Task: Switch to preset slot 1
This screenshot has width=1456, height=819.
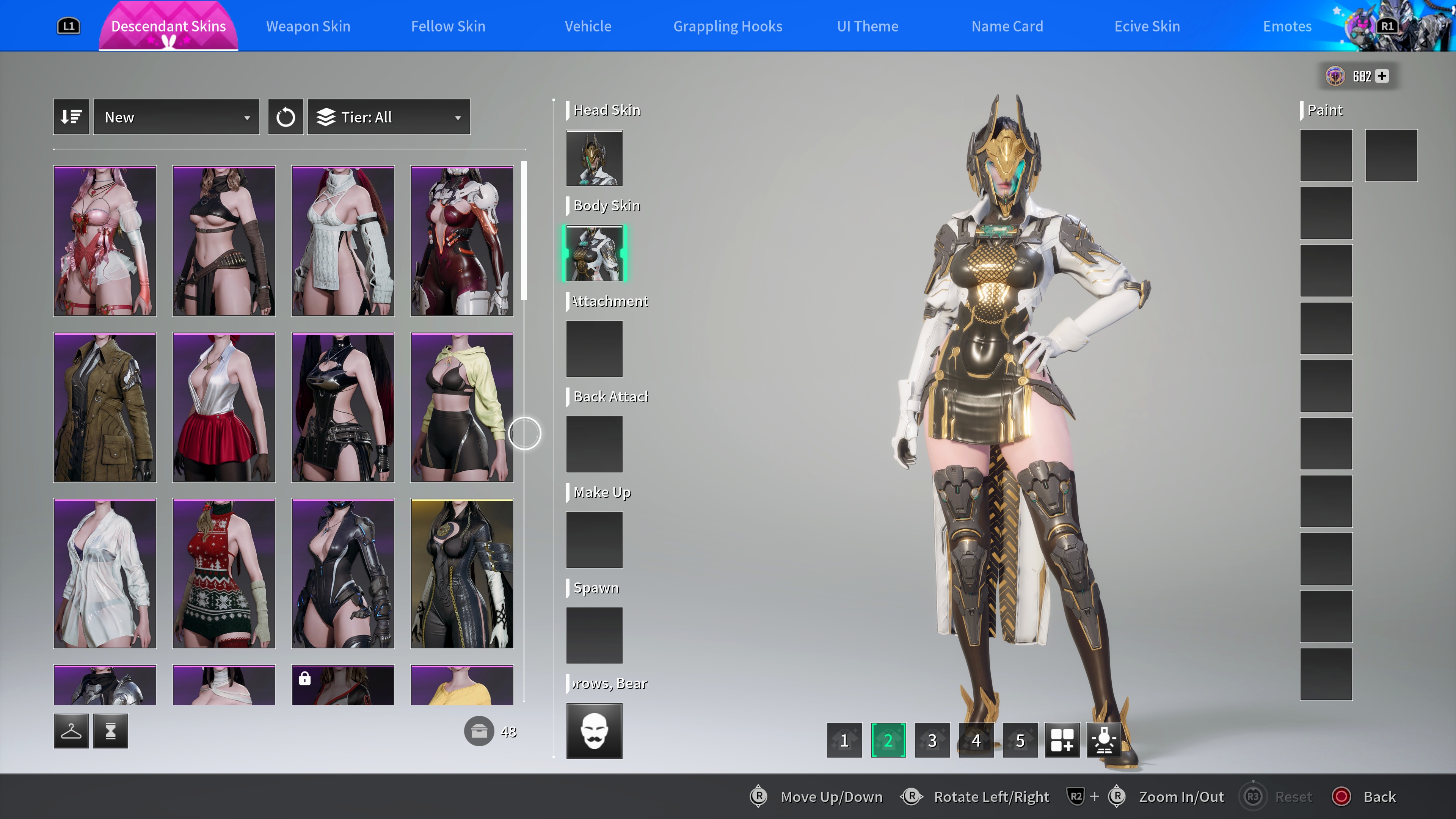Action: pos(844,740)
